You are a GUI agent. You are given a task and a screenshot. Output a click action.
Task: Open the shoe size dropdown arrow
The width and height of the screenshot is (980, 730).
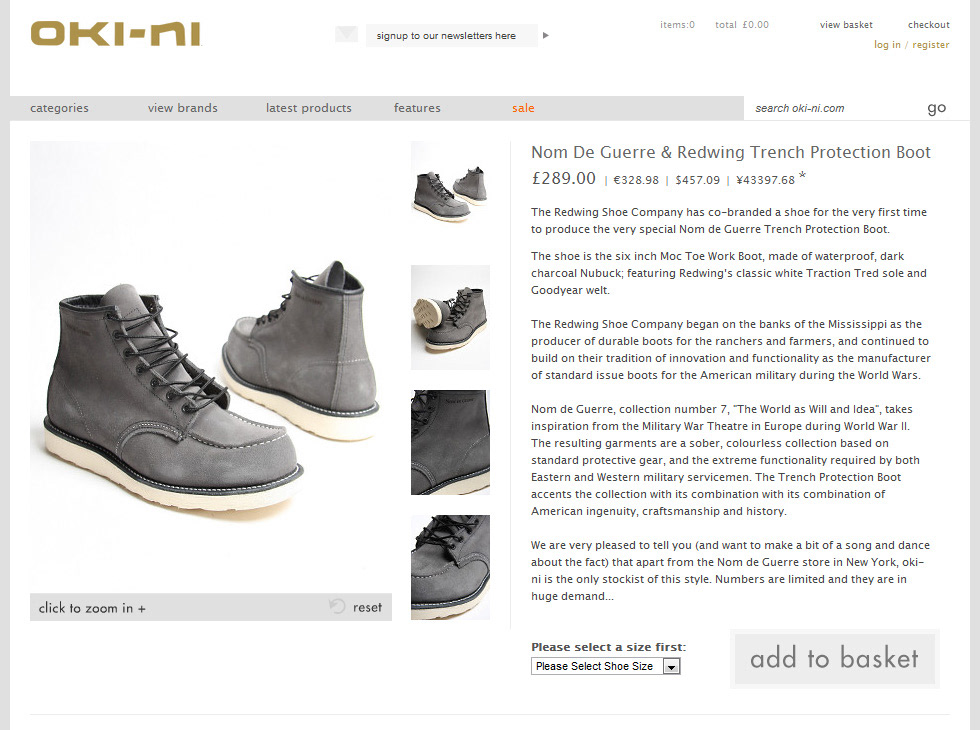(671, 667)
